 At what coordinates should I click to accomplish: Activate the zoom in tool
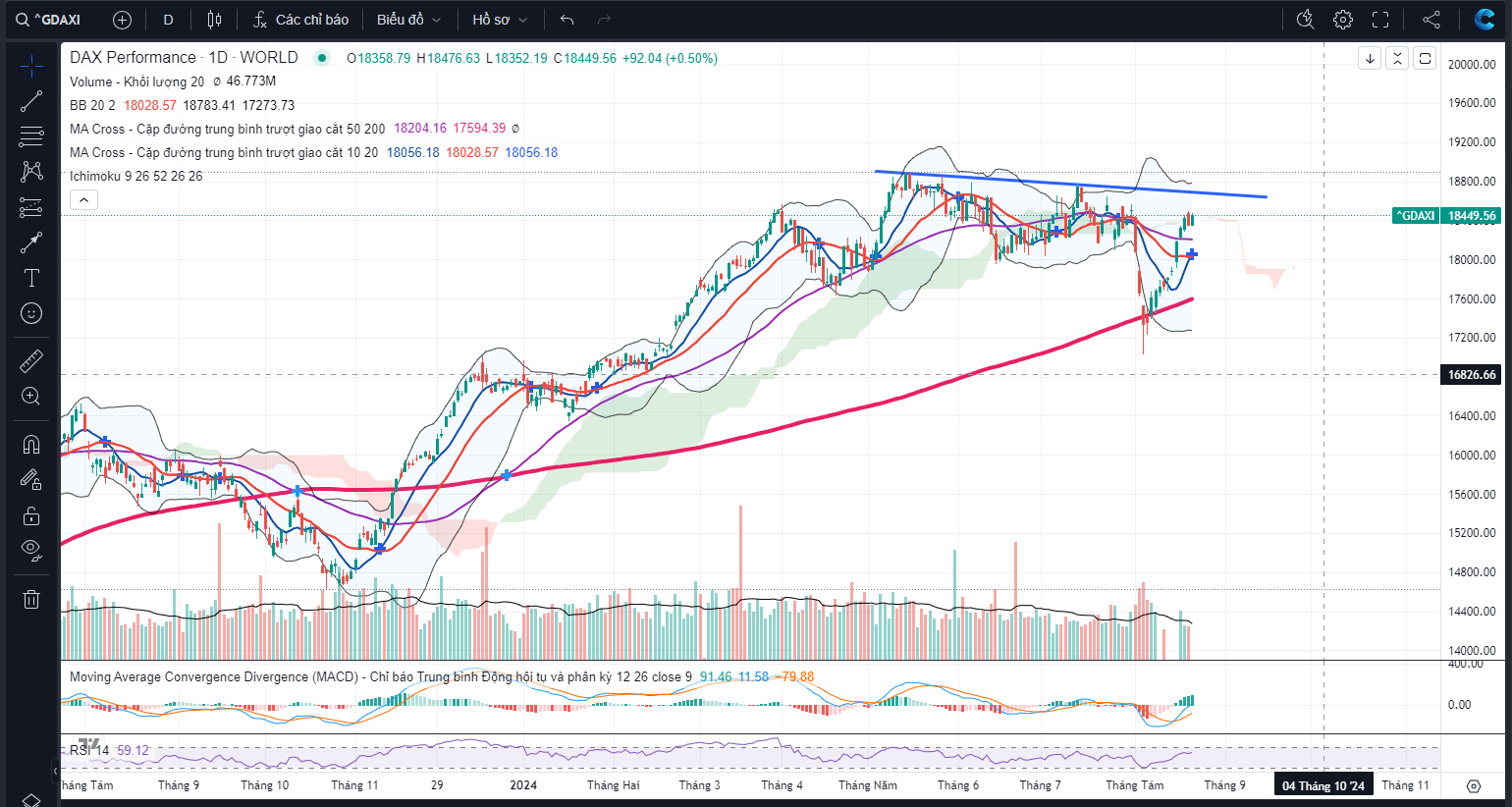click(31, 396)
